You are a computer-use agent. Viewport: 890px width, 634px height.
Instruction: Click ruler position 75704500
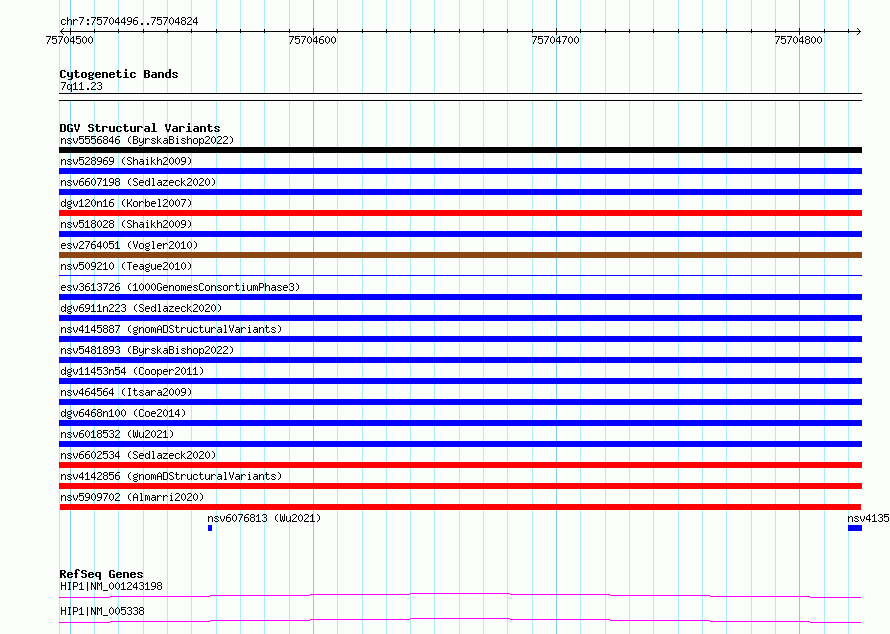(x=69, y=40)
